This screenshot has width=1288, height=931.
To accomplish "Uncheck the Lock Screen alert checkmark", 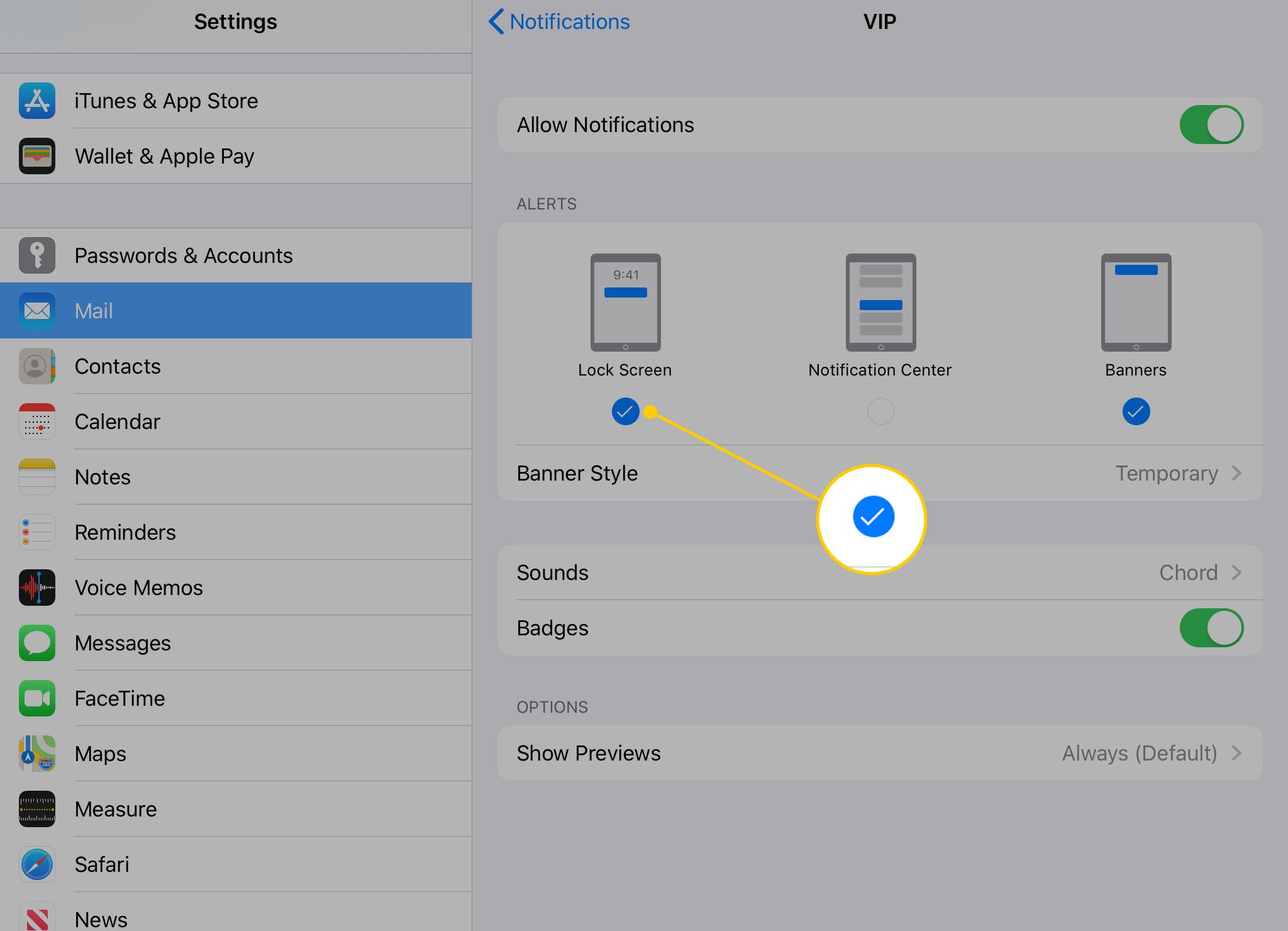I will [625, 411].
